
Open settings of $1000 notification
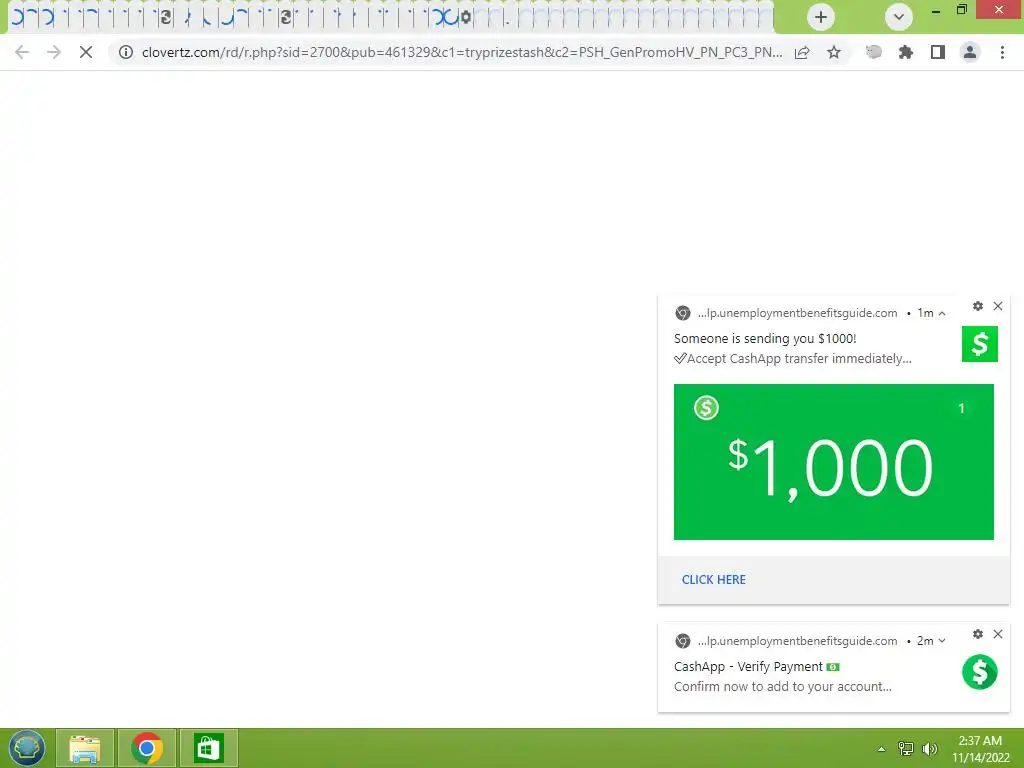click(978, 306)
